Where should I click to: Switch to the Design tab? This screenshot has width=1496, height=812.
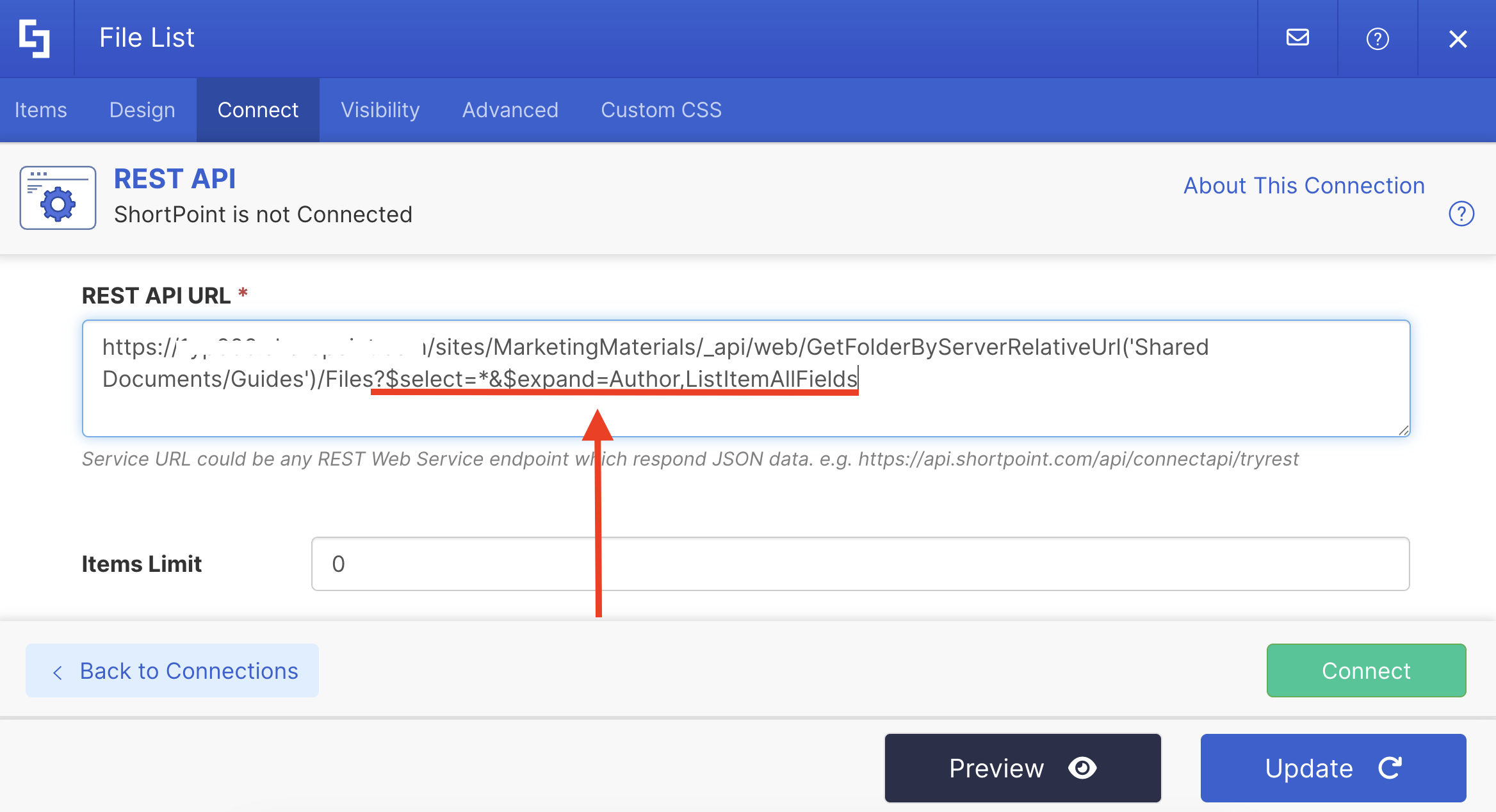click(x=142, y=110)
